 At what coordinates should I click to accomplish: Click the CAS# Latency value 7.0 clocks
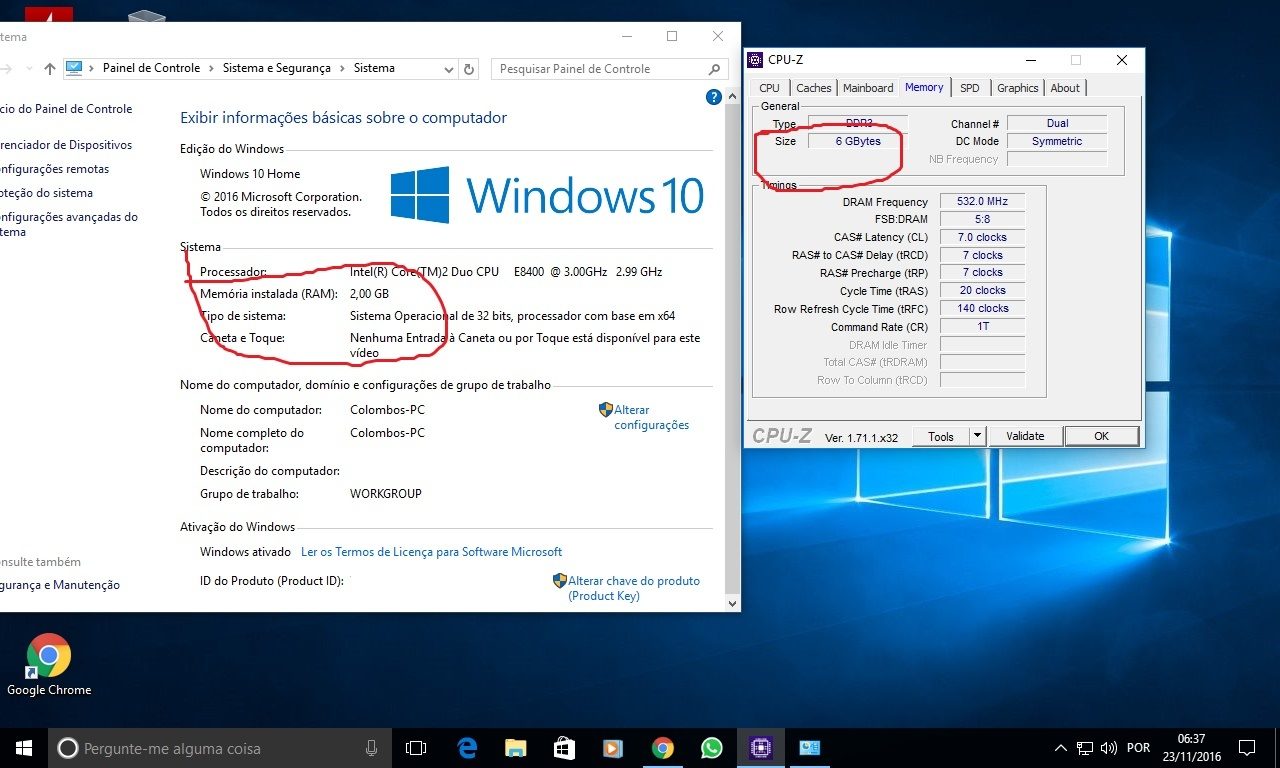pos(982,237)
